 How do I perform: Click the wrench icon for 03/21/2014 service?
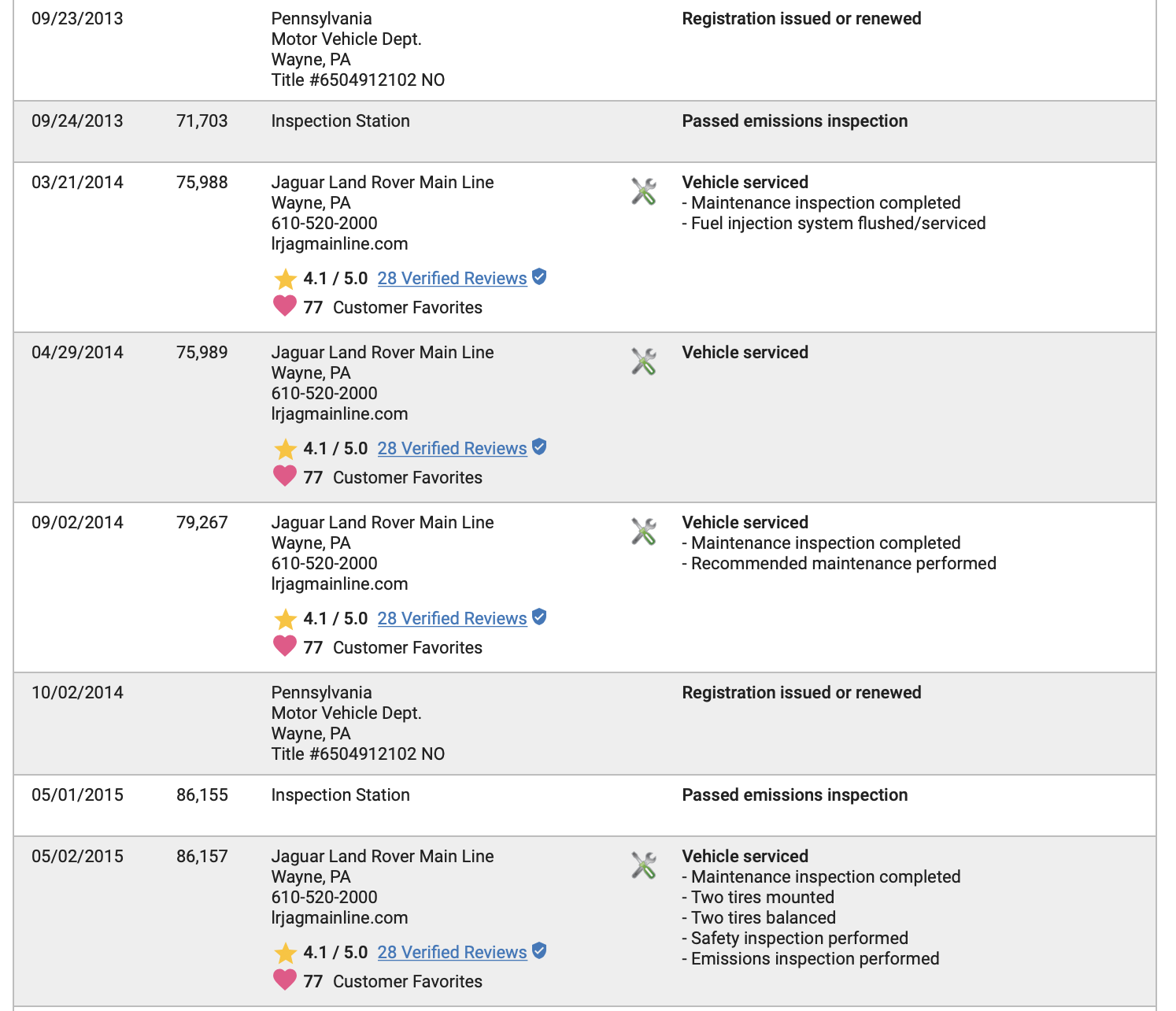click(x=644, y=191)
